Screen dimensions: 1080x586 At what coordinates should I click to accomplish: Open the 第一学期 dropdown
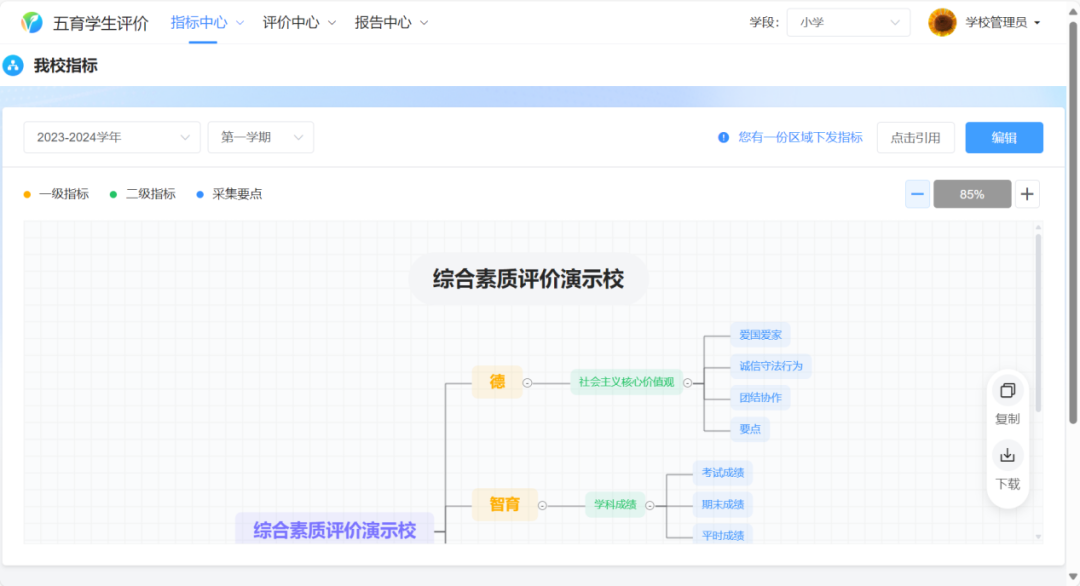(x=260, y=137)
